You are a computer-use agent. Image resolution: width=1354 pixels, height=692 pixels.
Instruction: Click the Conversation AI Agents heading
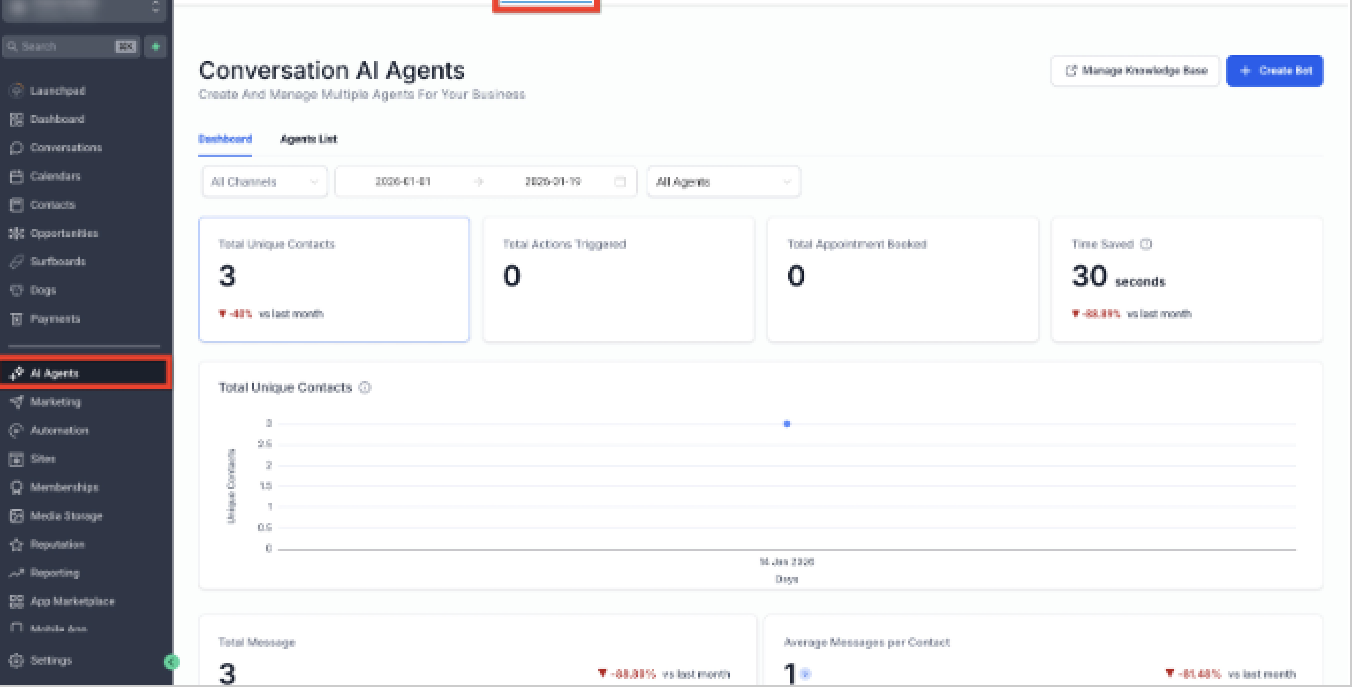click(332, 71)
